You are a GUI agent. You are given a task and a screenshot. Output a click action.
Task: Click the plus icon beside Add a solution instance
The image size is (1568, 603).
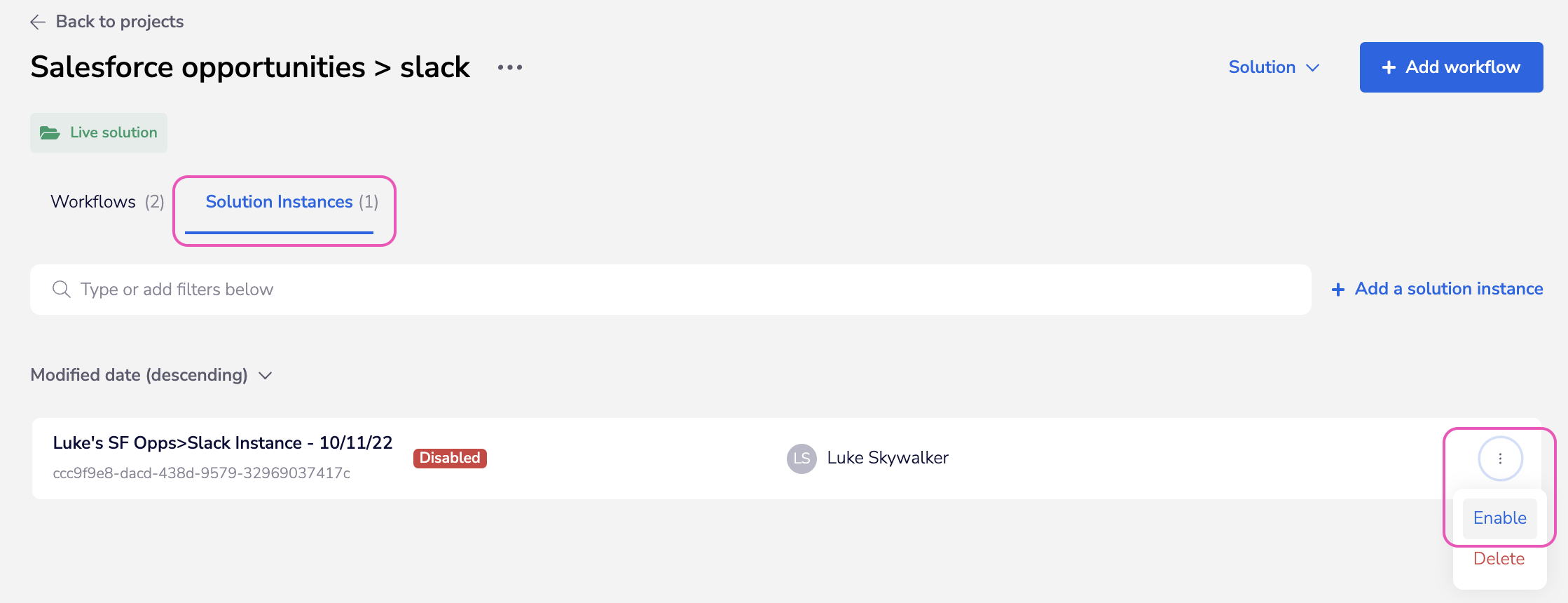[x=1338, y=290]
